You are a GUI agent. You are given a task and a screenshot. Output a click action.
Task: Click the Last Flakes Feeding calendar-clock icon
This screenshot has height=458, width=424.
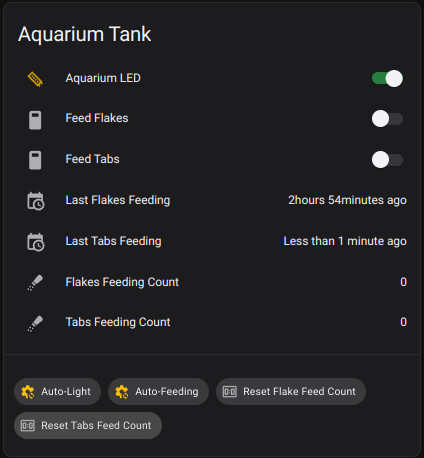click(36, 201)
